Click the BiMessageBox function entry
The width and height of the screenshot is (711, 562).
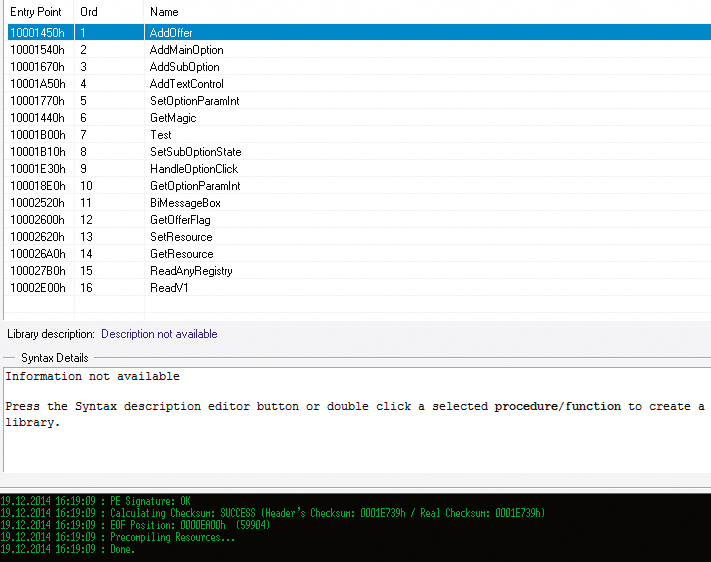[x=185, y=203]
